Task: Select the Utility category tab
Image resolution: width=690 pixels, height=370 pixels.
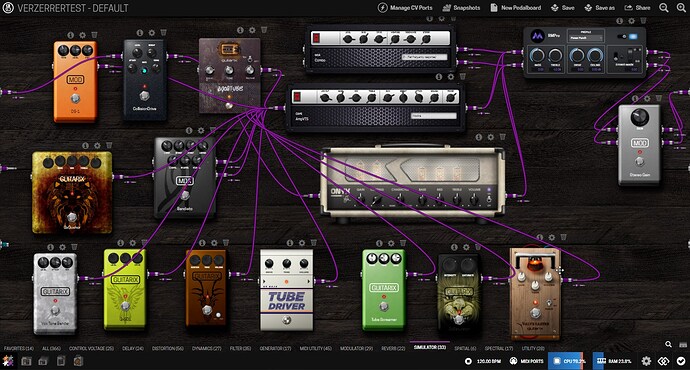Action: pos(533,348)
